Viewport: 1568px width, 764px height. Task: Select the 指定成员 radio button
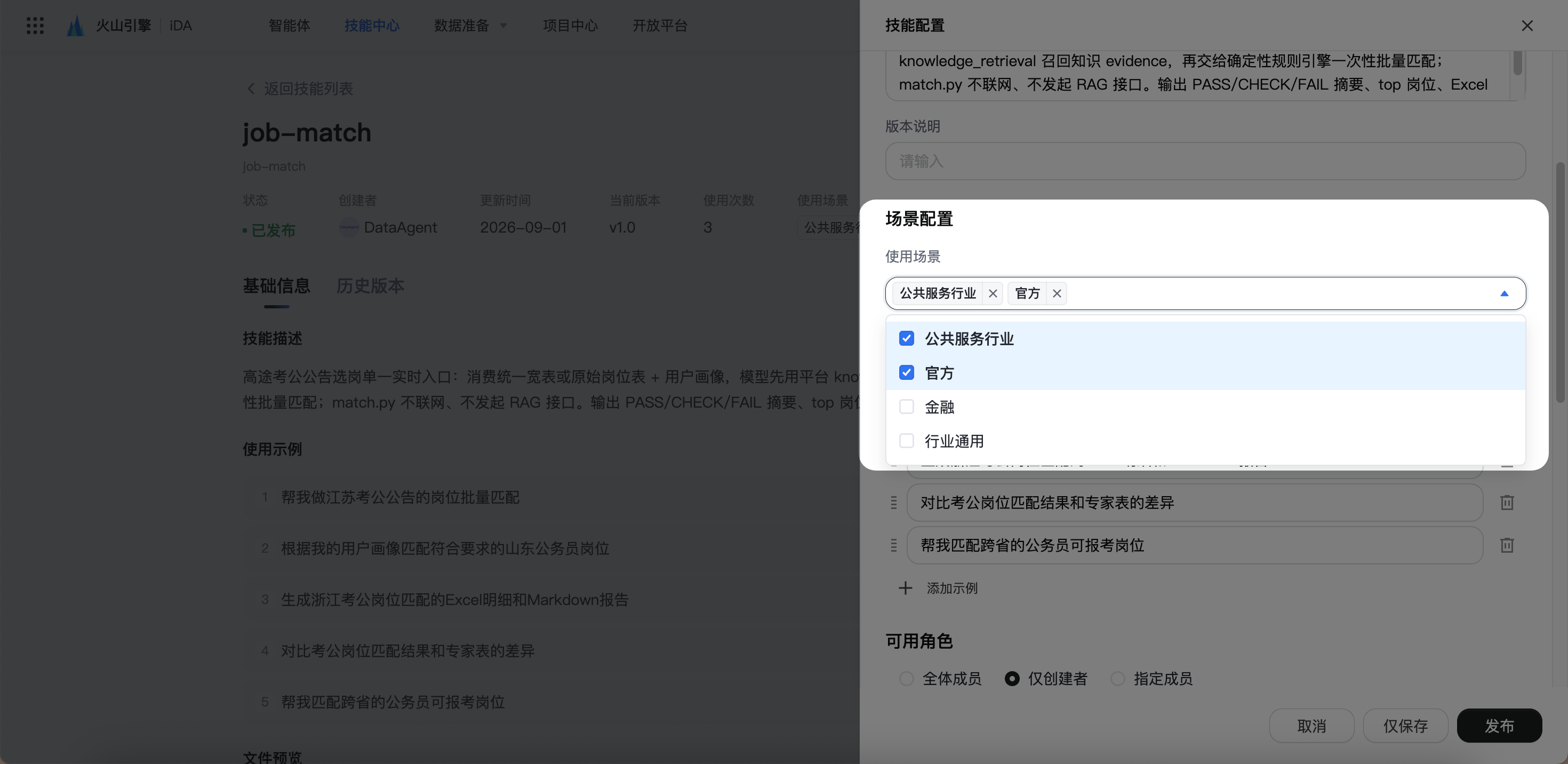1117,678
